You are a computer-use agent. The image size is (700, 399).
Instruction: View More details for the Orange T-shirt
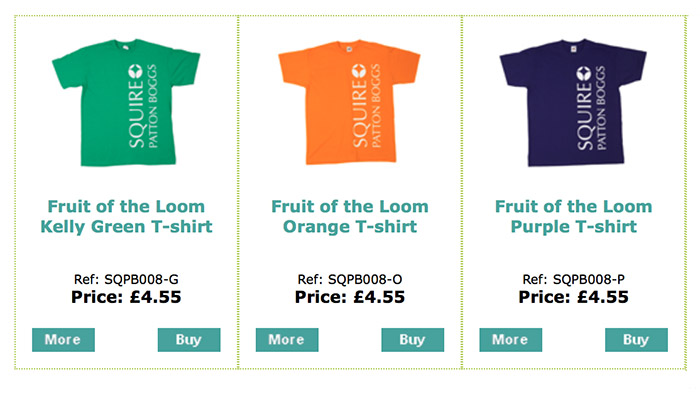pyautogui.click(x=287, y=340)
